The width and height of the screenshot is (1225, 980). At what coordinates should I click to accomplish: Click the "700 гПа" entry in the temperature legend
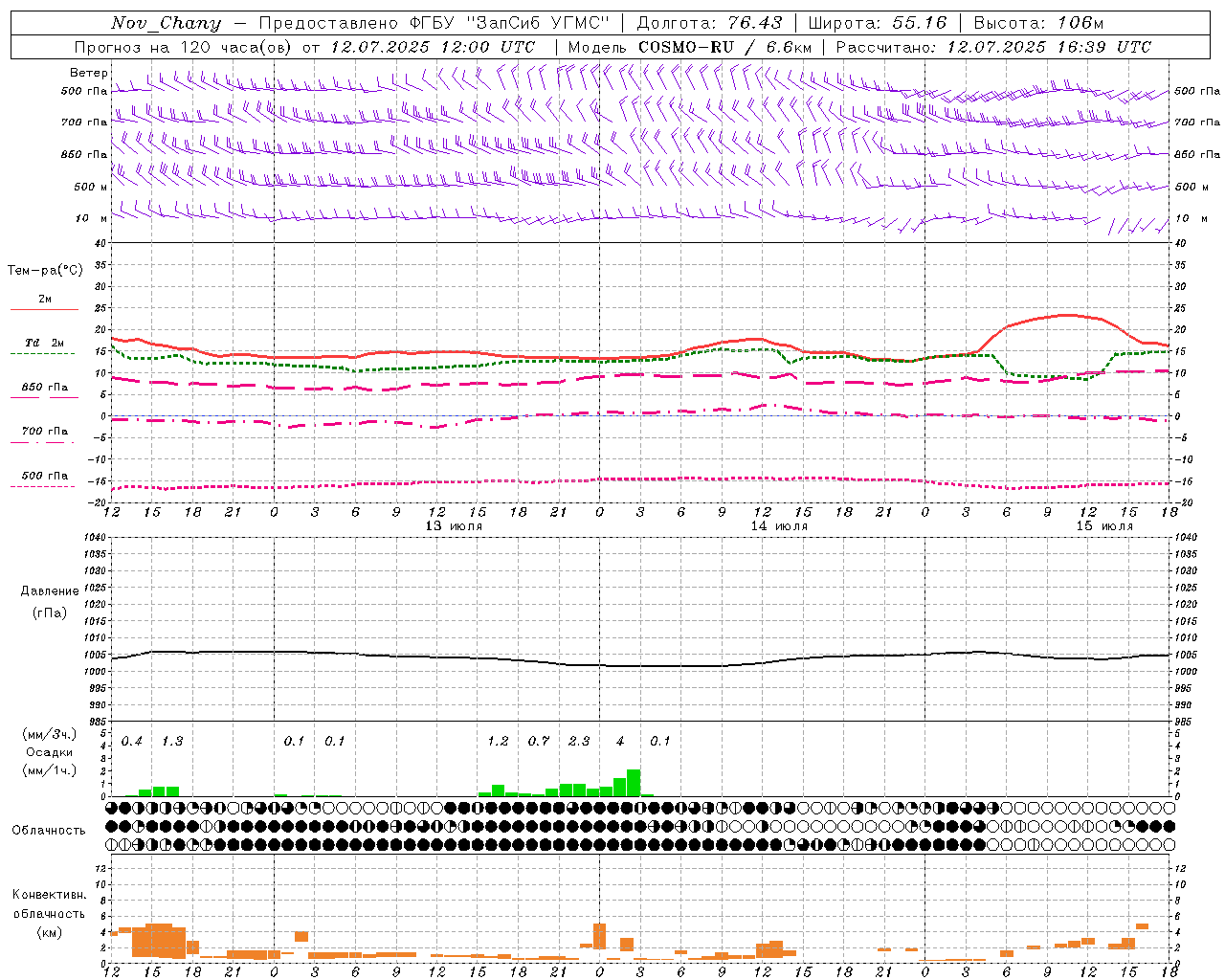(x=44, y=432)
